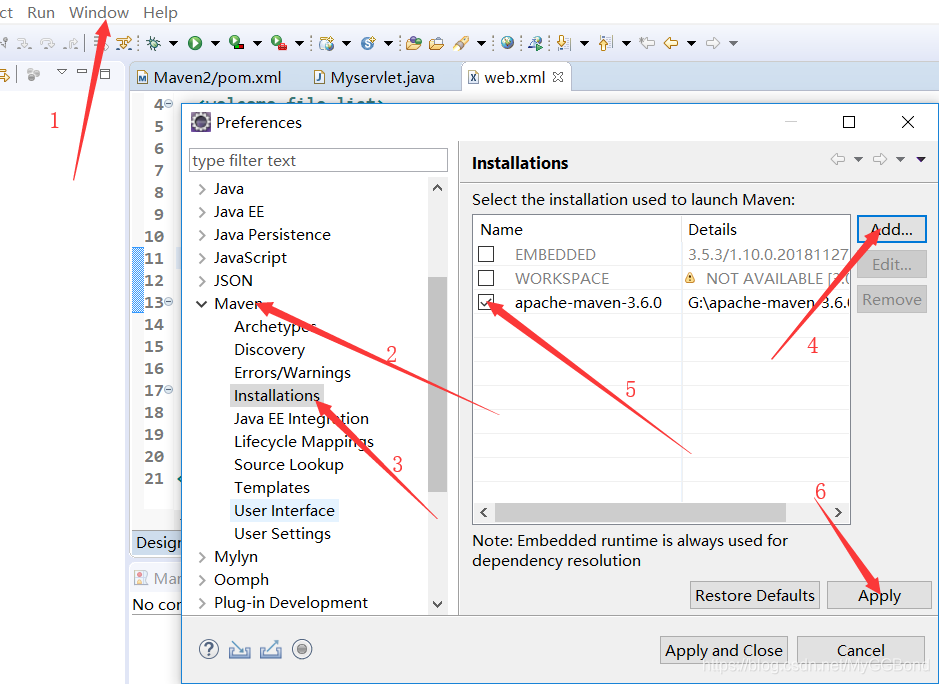Click the Export preferences icon
This screenshot has height=684, width=939.
click(271, 649)
